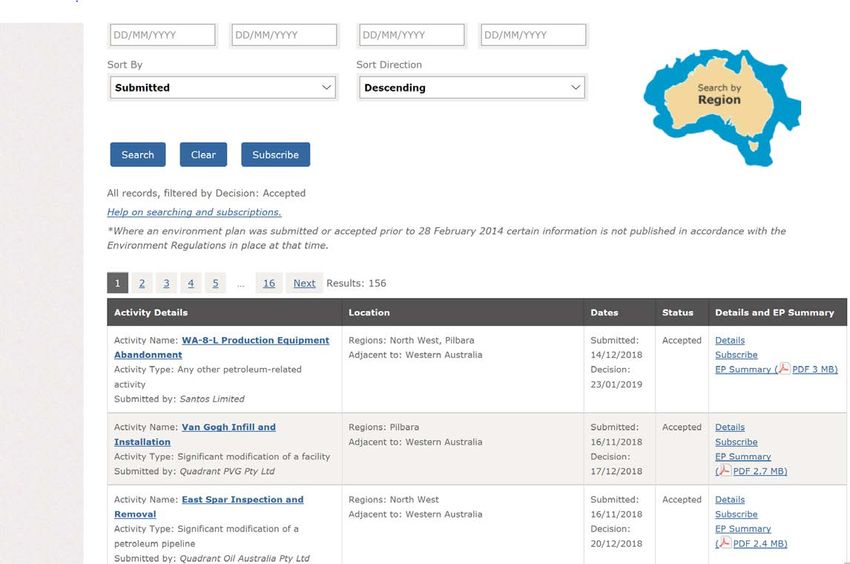Open Van Gogh Infill and Installation activity
Viewport: 850px width, 564px height.
click(x=195, y=434)
